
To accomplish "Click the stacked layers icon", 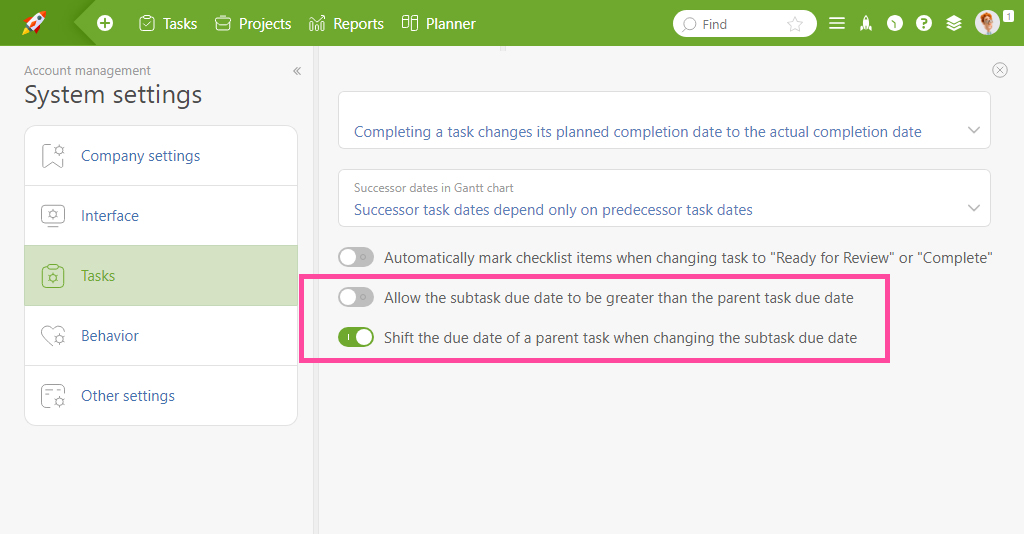I will coord(953,24).
